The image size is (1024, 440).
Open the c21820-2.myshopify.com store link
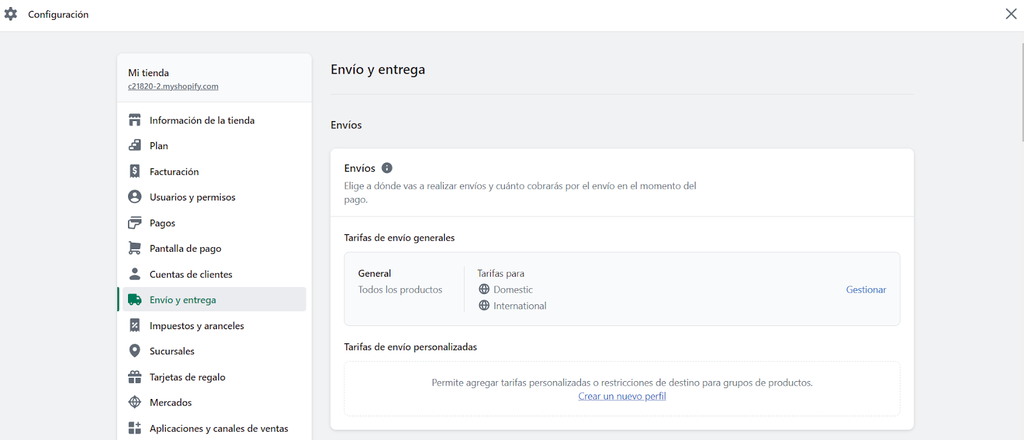pos(173,87)
